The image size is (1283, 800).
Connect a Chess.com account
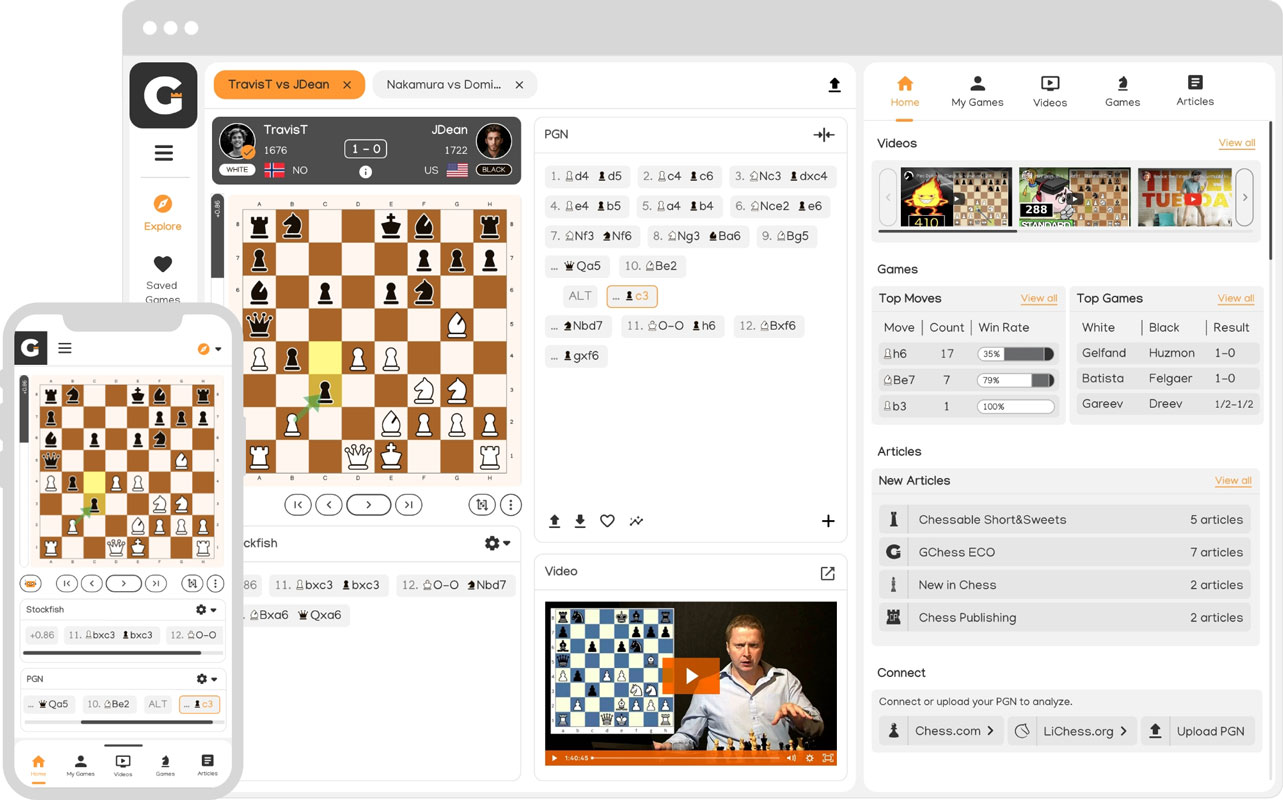[941, 731]
